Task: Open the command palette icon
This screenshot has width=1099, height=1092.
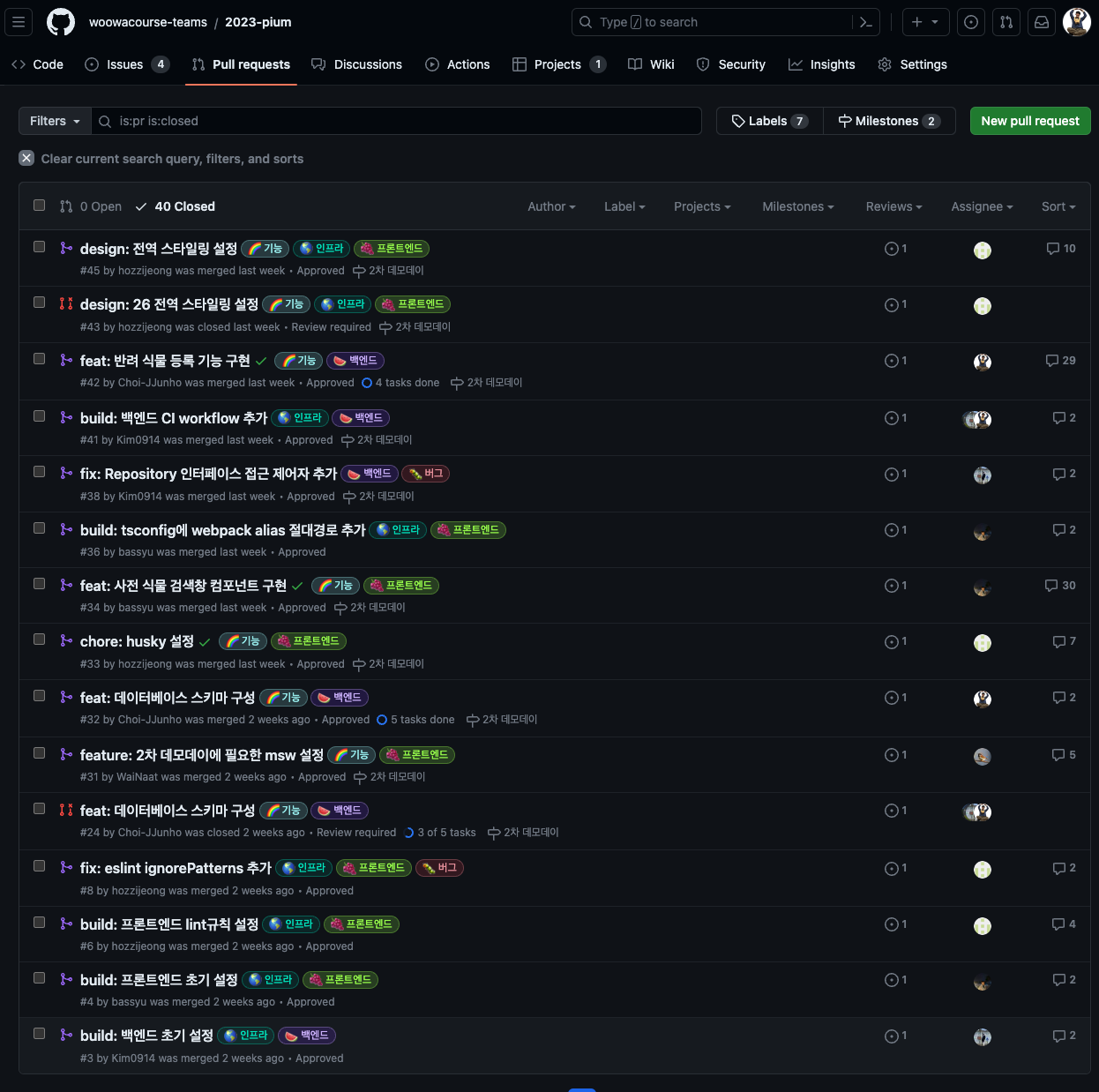Action: pyautogui.click(x=865, y=22)
